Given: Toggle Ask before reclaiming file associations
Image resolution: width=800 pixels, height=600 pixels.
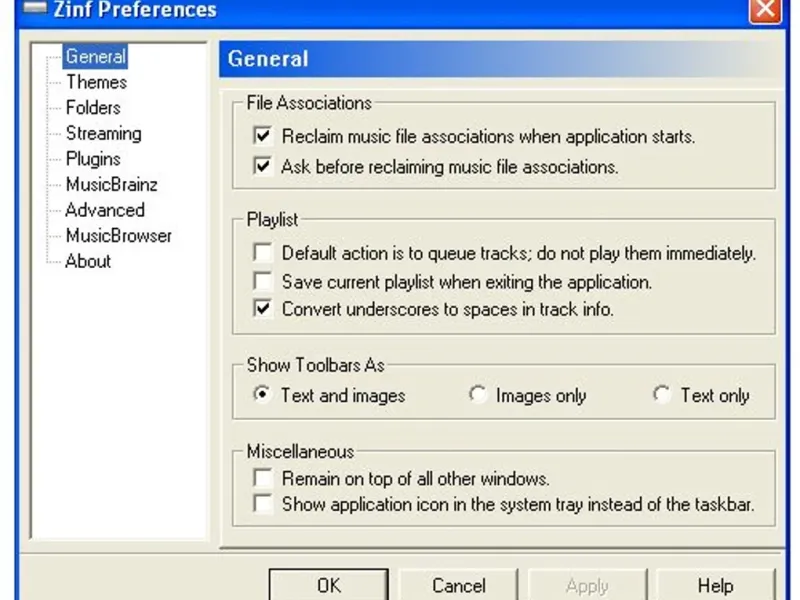Looking at the screenshot, I should [263, 166].
